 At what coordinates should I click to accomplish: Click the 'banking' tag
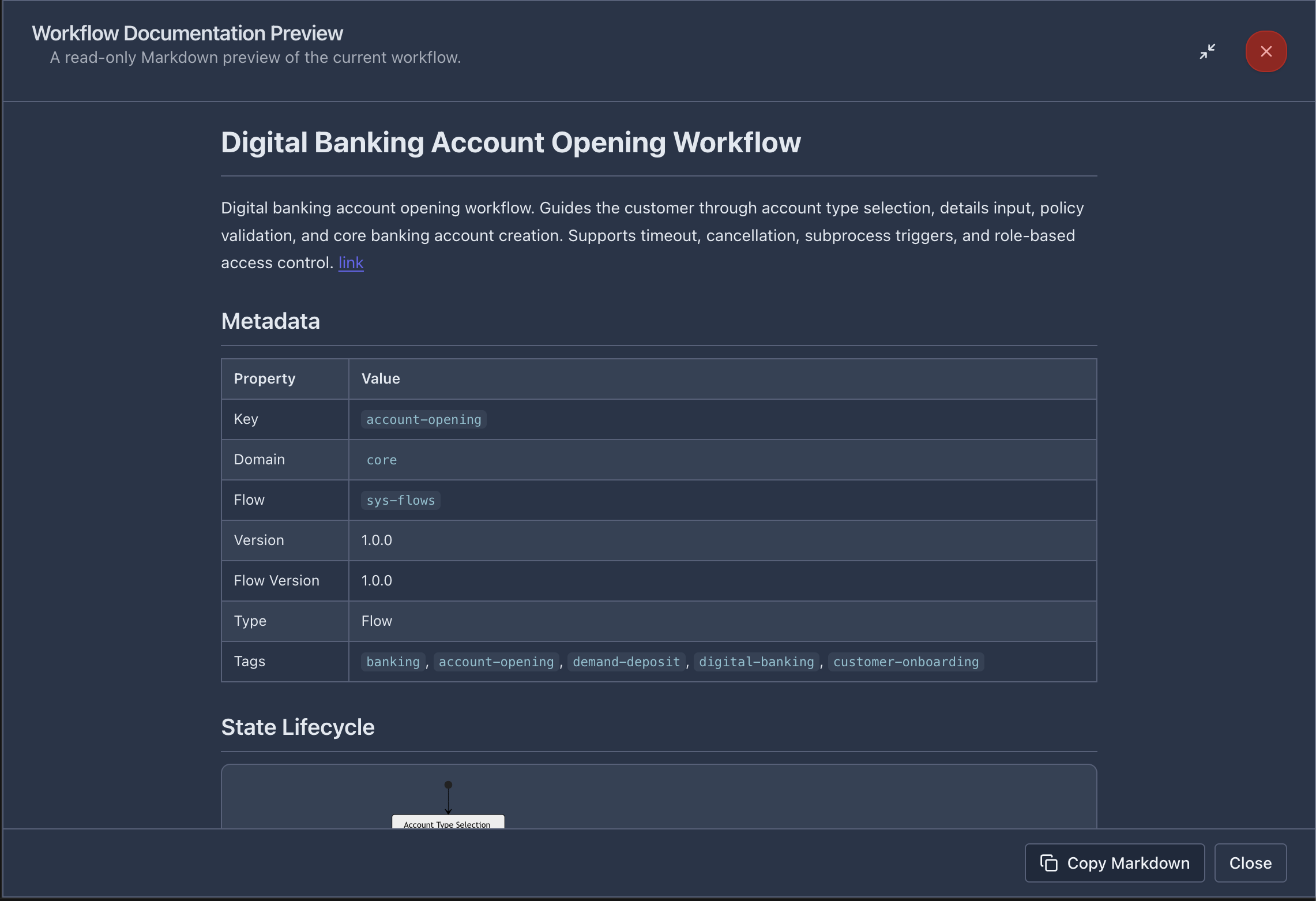[393, 662]
